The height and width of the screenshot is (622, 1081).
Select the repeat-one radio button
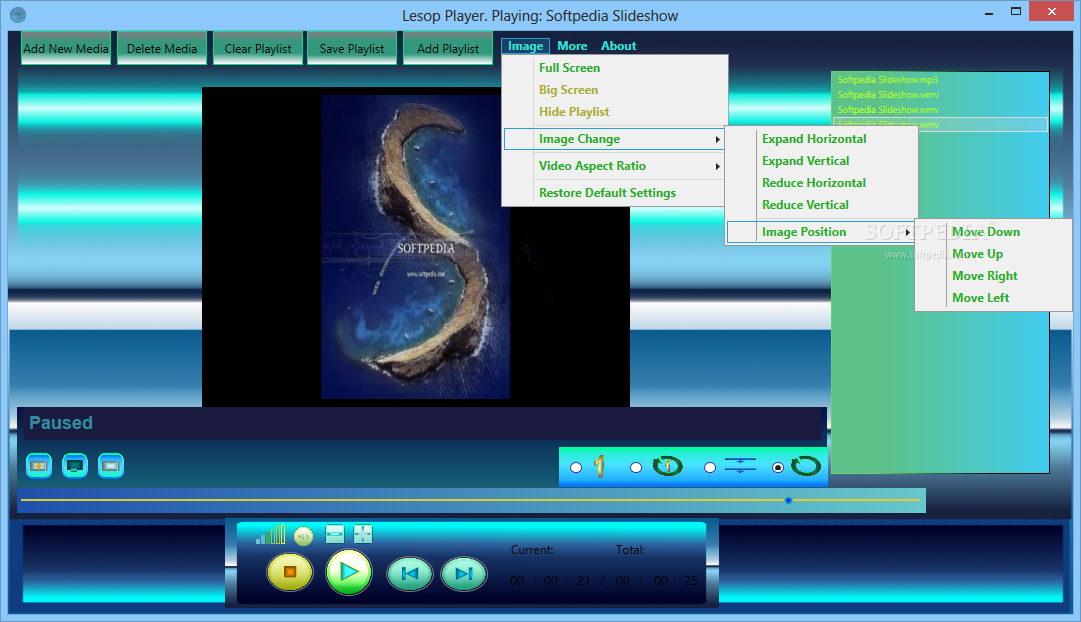[636, 468]
